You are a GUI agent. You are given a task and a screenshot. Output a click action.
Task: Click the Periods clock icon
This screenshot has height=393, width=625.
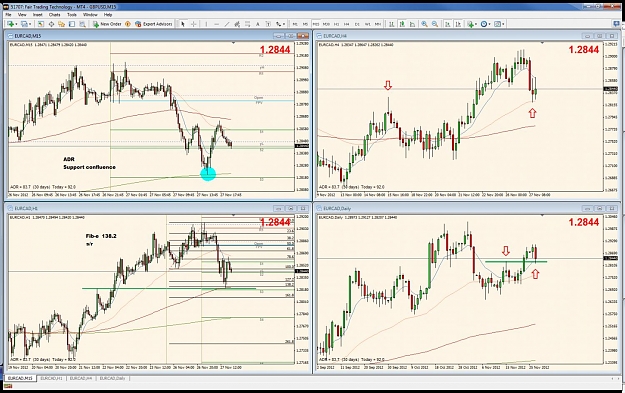[x=484, y=24]
